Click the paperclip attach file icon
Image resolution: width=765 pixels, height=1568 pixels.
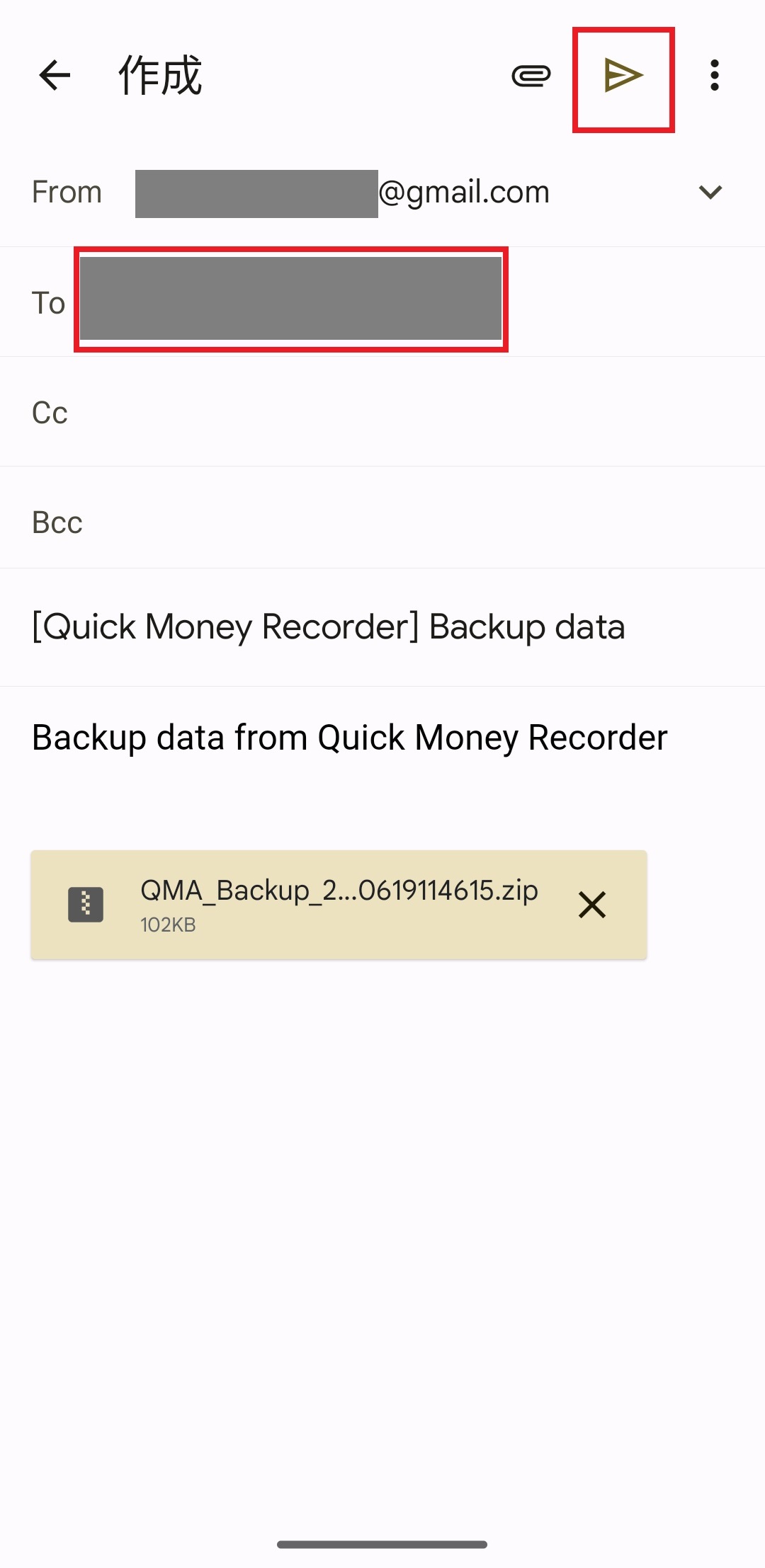click(531, 75)
